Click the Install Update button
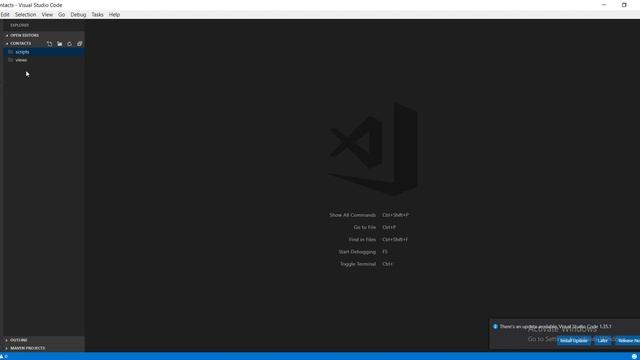The height and width of the screenshot is (360, 640). (x=573, y=340)
